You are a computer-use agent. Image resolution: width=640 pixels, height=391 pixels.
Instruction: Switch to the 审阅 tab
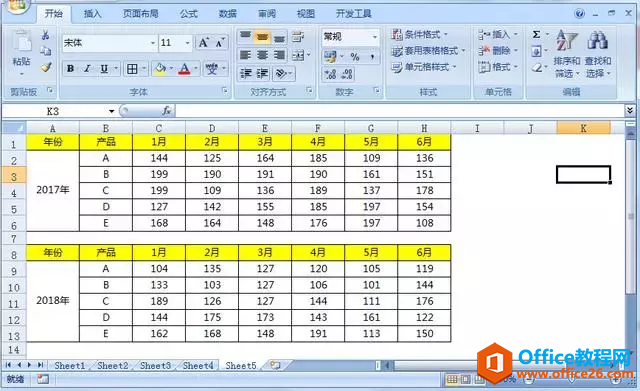(x=267, y=14)
